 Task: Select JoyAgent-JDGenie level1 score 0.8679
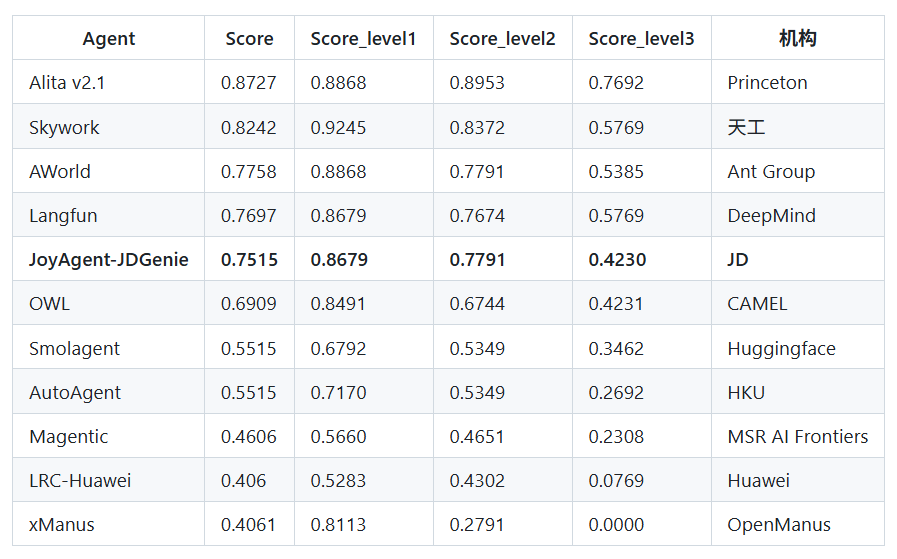click(x=364, y=259)
